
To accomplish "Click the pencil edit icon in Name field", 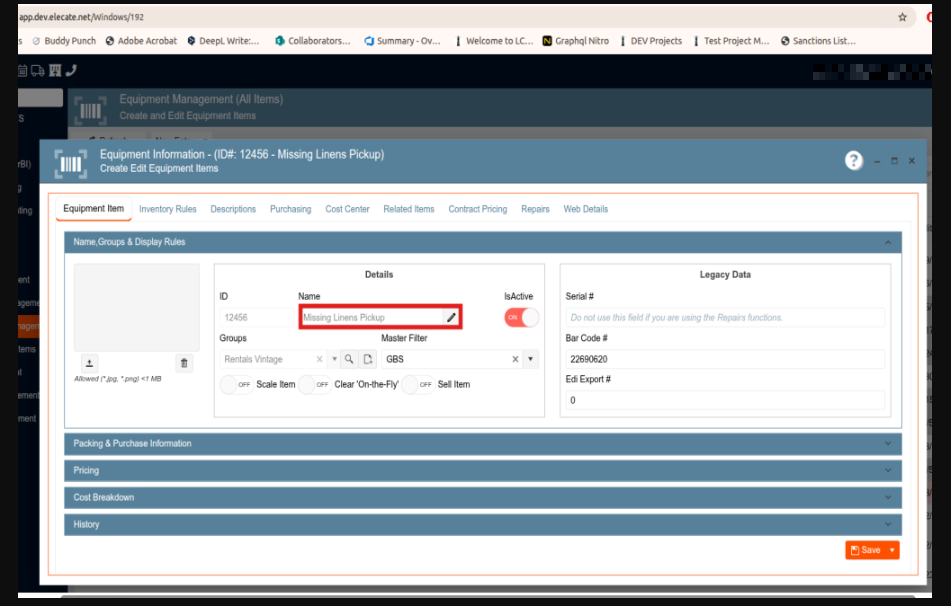I will (451, 317).
